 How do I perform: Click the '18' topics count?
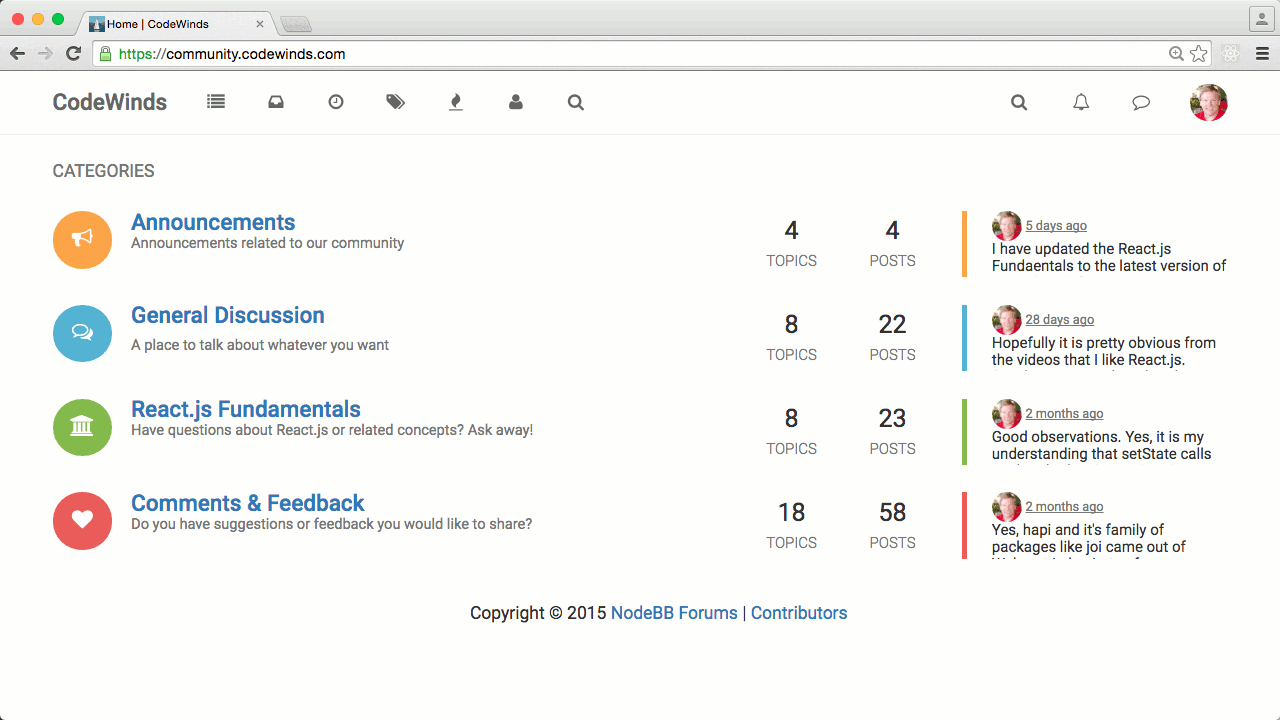[x=791, y=512]
